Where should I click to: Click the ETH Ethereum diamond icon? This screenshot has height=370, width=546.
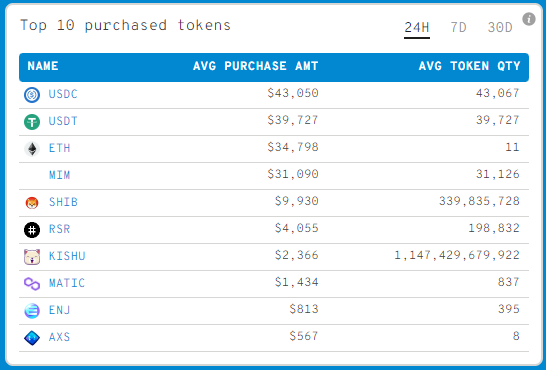tap(32, 149)
